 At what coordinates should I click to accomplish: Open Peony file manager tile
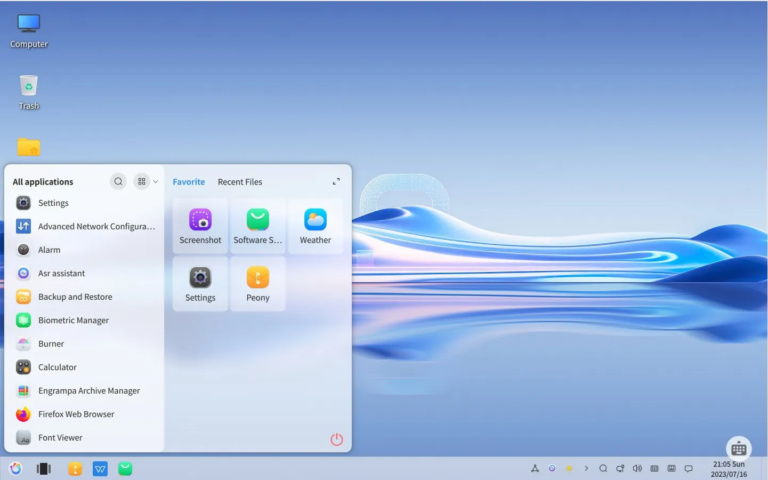click(x=258, y=284)
